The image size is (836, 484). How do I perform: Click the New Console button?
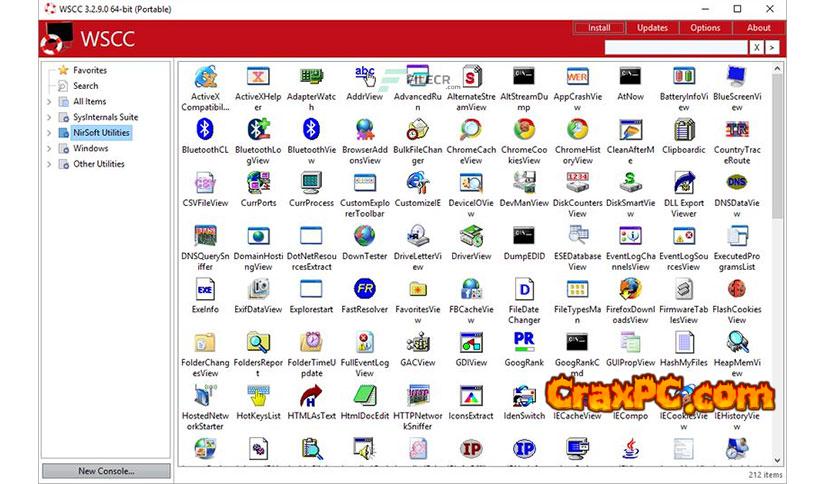pyautogui.click(x=106, y=471)
